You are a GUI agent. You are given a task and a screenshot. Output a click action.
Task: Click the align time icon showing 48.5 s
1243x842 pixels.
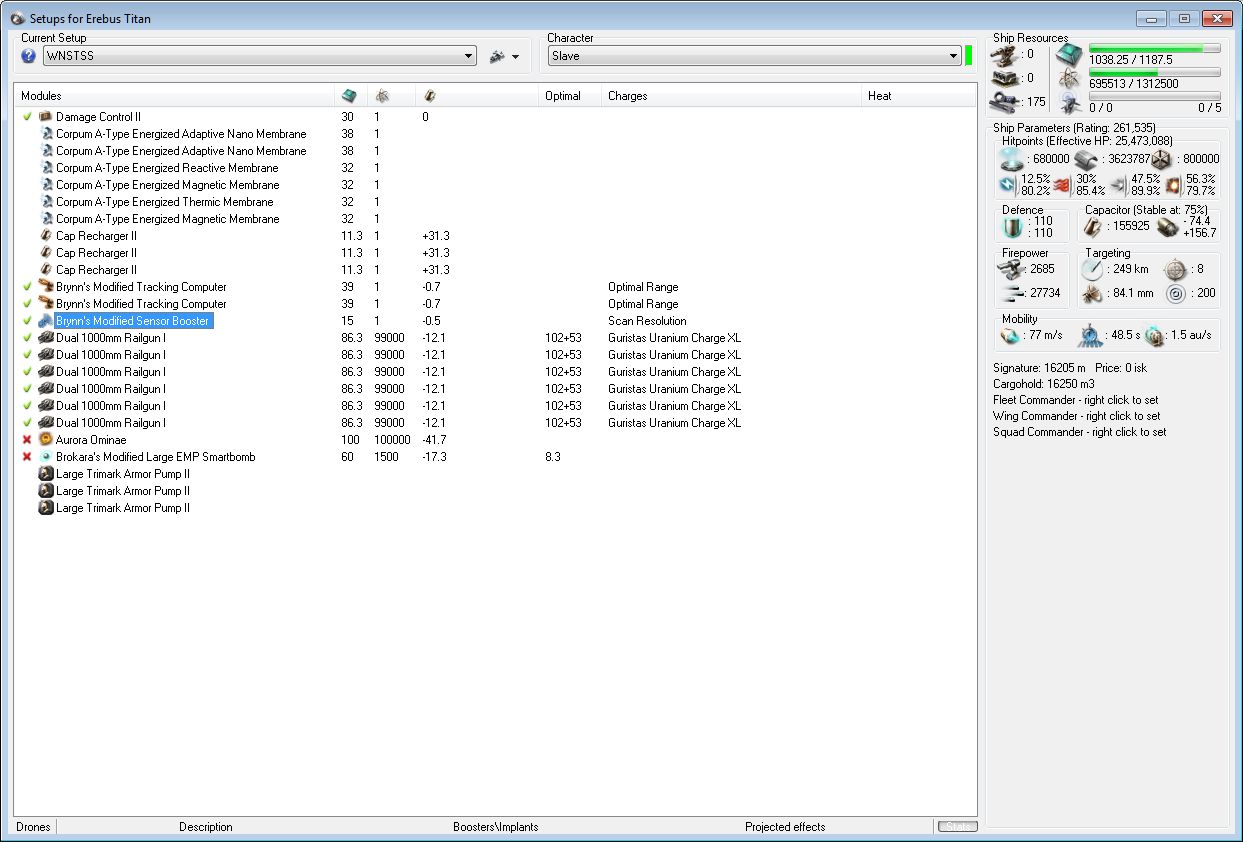(1089, 335)
